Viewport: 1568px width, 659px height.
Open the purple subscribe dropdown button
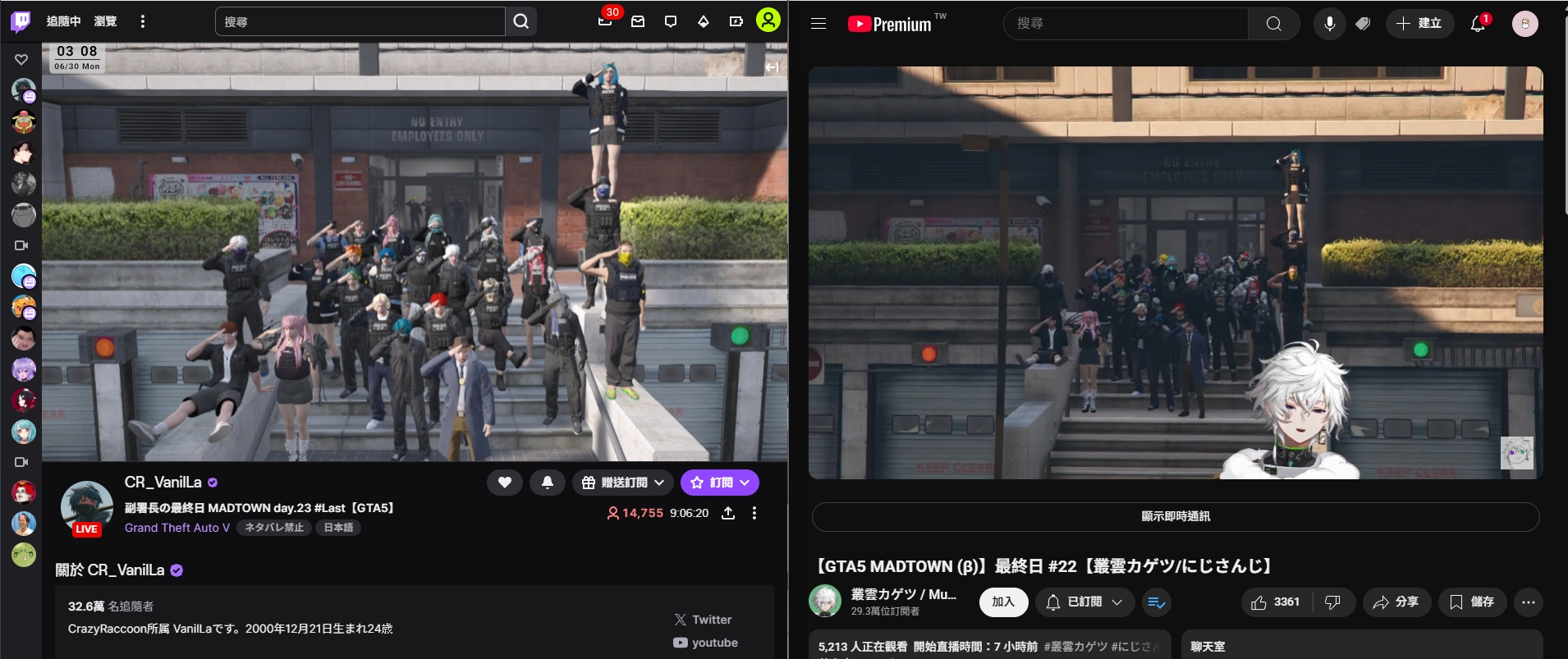pyautogui.click(x=720, y=483)
